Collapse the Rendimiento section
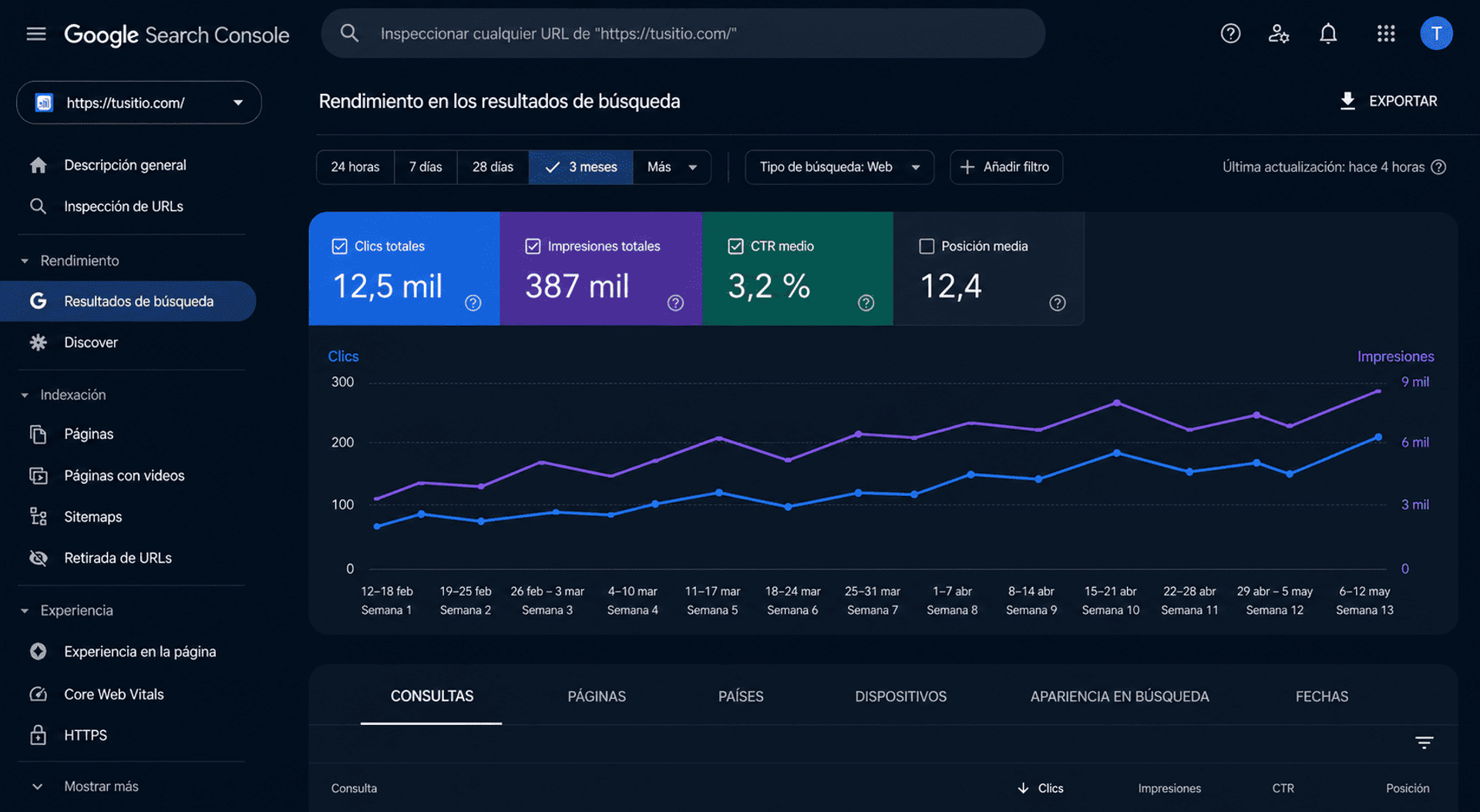 [x=25, y=261]
